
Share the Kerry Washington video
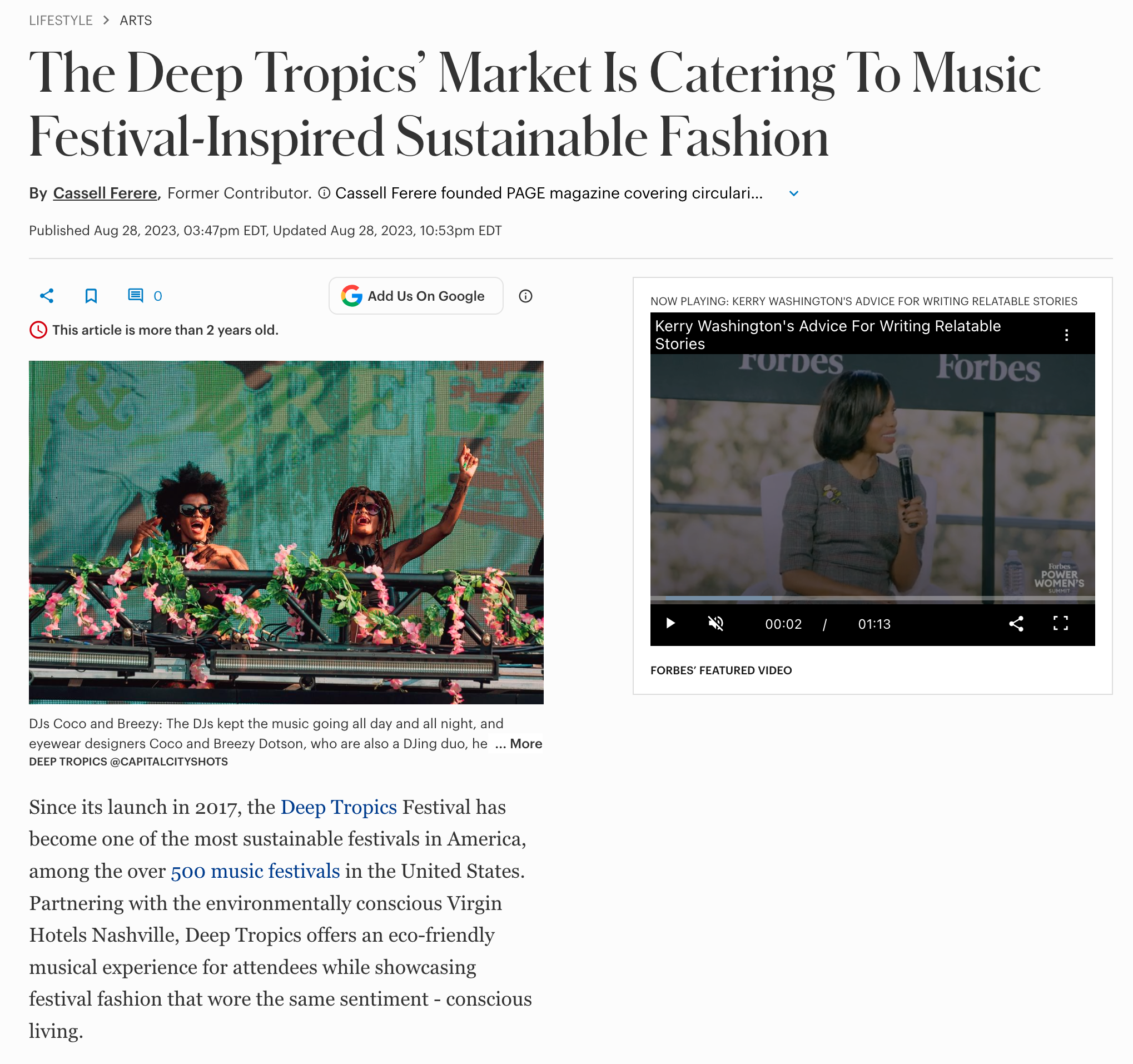pyautogui.click(x=1016, y=624)
